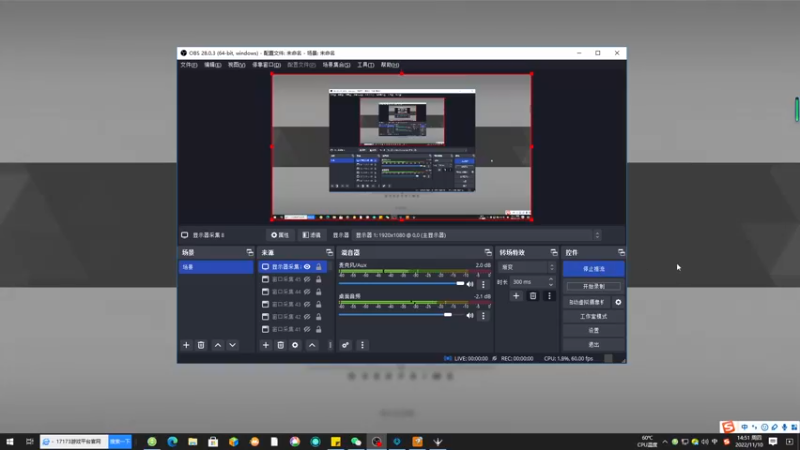Remove selected scene with trash icon
Image resolution: width=800 pixels, height=450 pixels.
pyautogui.click(x=201, y=345)
